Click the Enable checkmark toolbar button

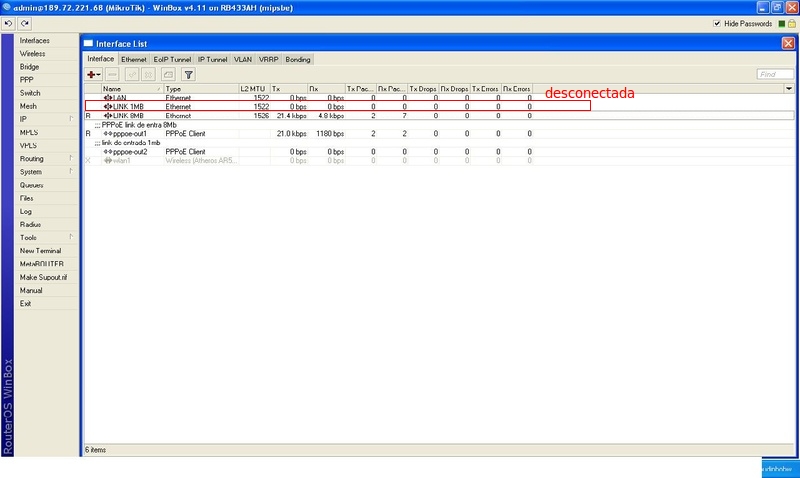click(x=132, y=74)
